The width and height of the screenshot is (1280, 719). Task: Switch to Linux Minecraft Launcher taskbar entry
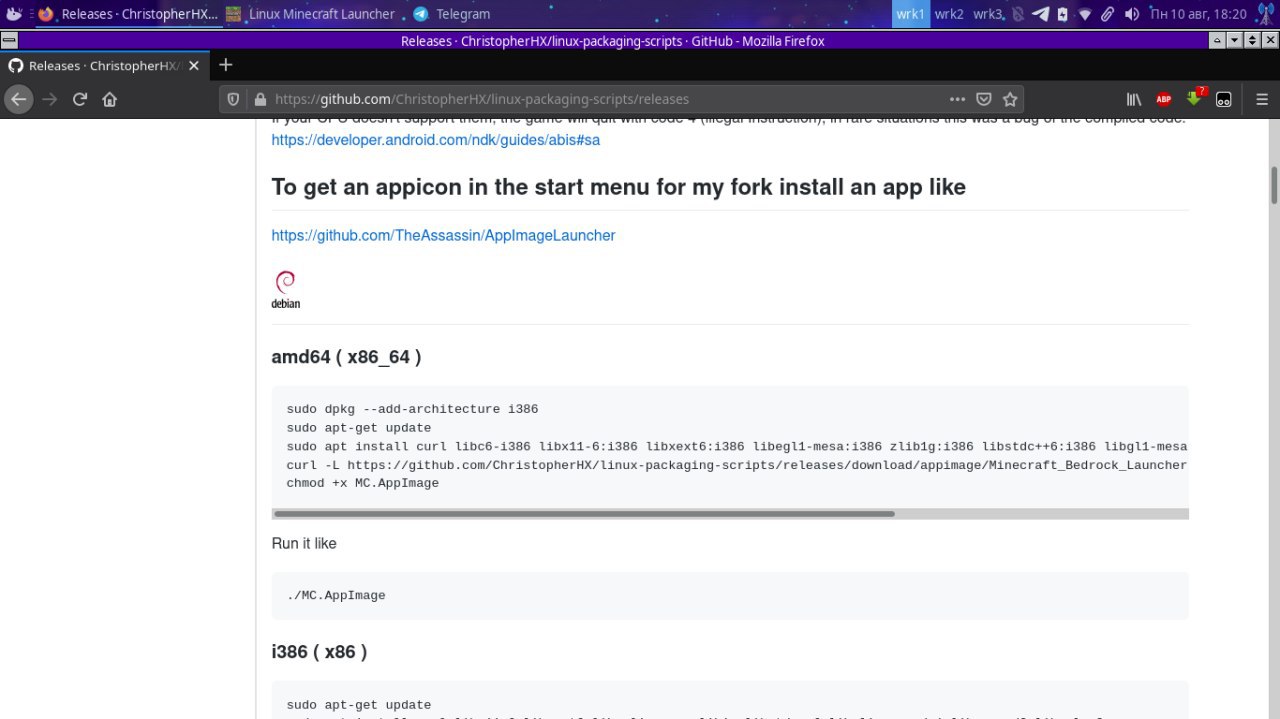[x=310, y=14]
